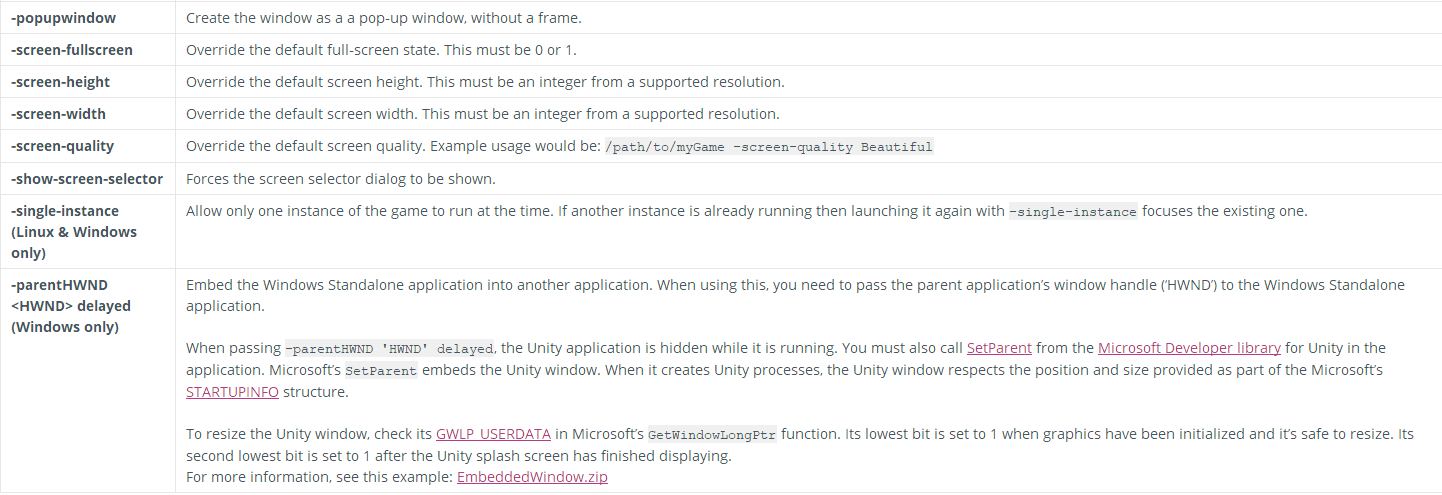1442x495 pixels.
Task: Open the Microsoft Developer library link
Action: (1189, 348)
